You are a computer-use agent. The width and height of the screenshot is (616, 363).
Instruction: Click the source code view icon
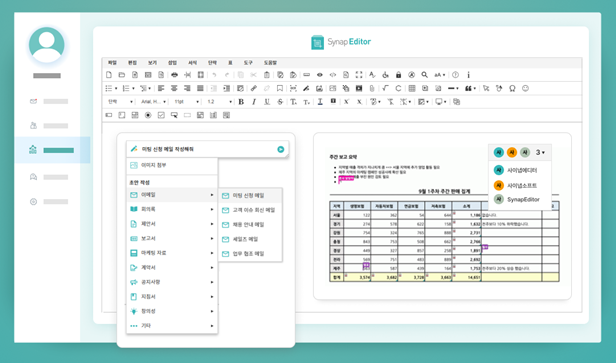333,75
